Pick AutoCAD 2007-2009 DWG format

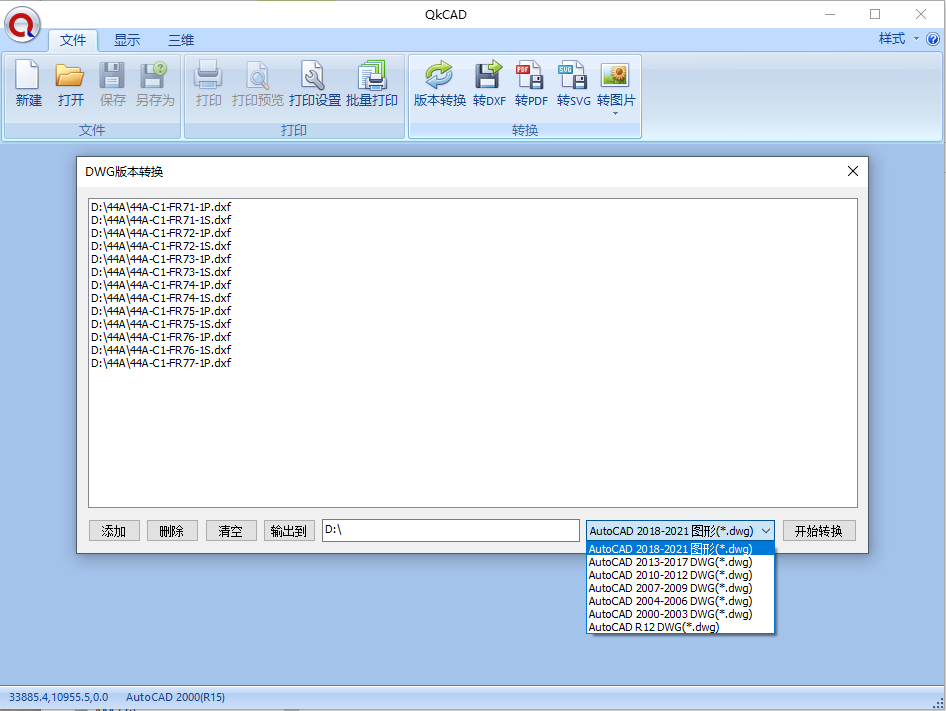tap(680, 588)
